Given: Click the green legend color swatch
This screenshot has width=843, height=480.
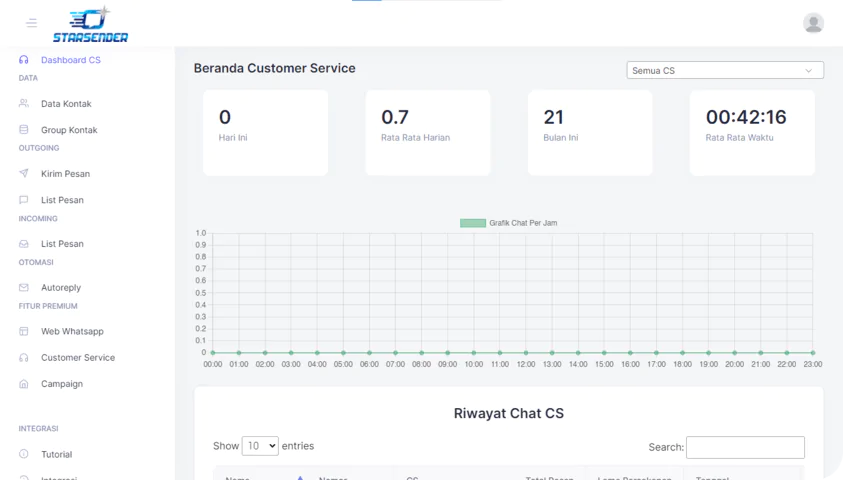Looking at the screenshot, I should tap(472, 223).
